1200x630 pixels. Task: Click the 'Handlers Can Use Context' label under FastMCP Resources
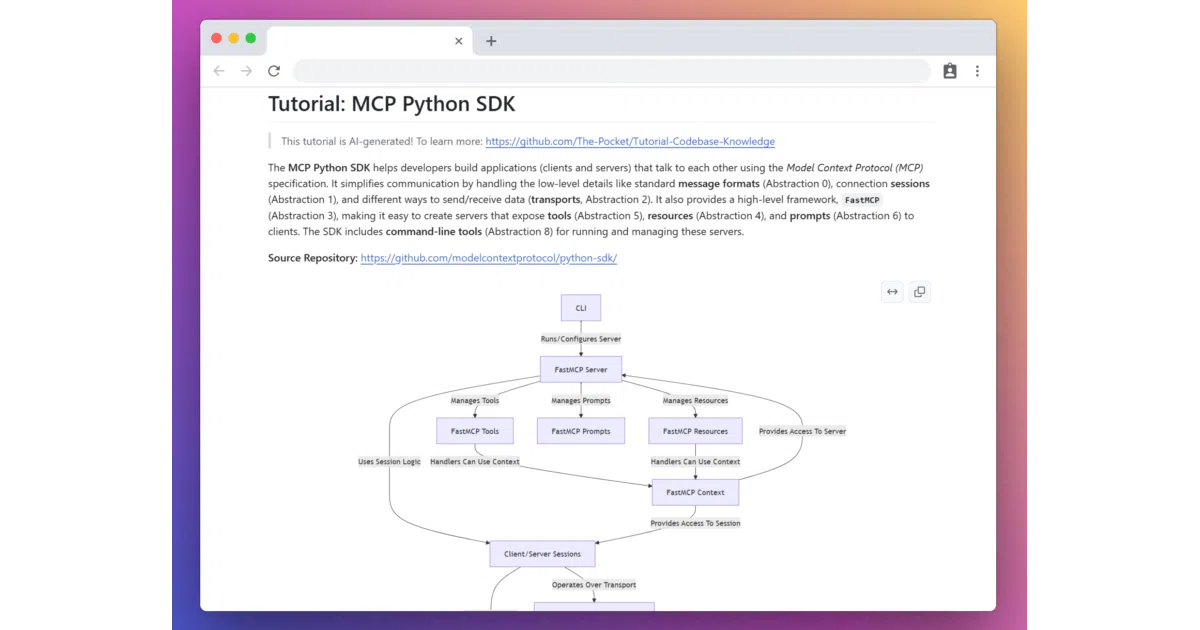tap(695, 462)
